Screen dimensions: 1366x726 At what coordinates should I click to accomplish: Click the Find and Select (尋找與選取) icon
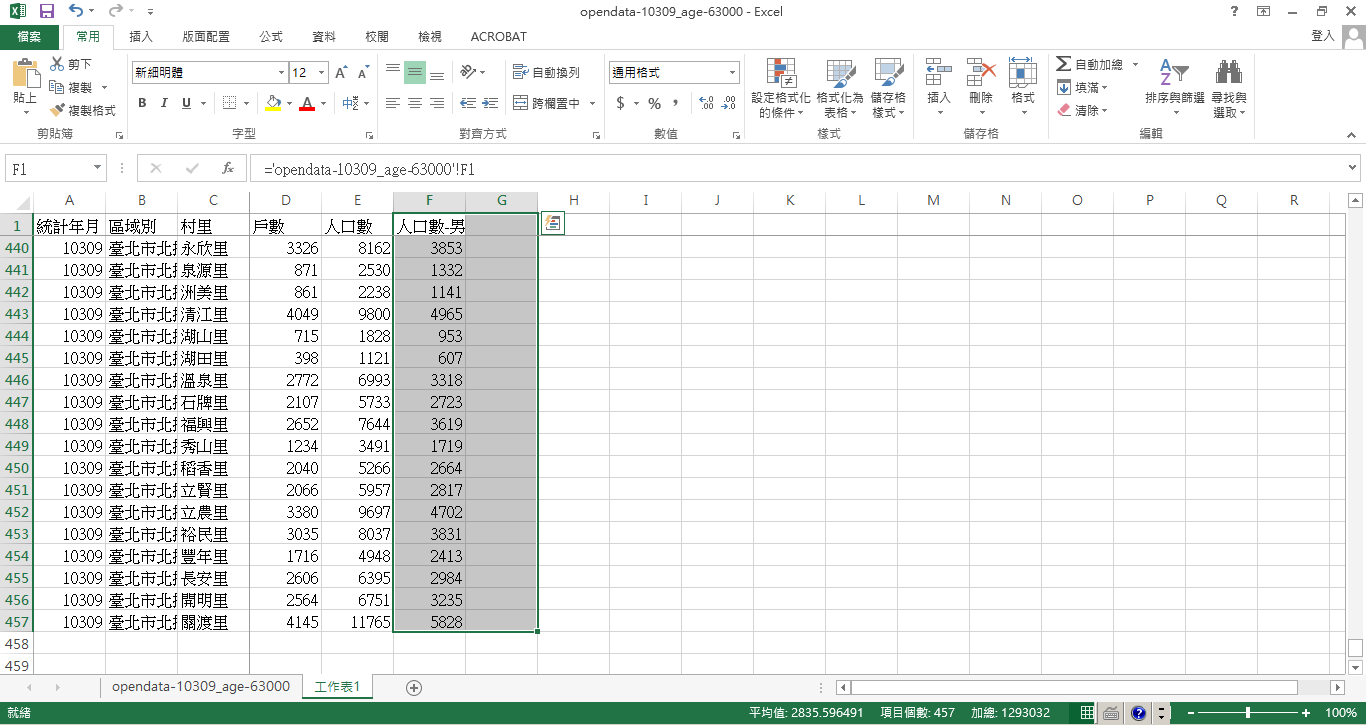coord(1228,88)
